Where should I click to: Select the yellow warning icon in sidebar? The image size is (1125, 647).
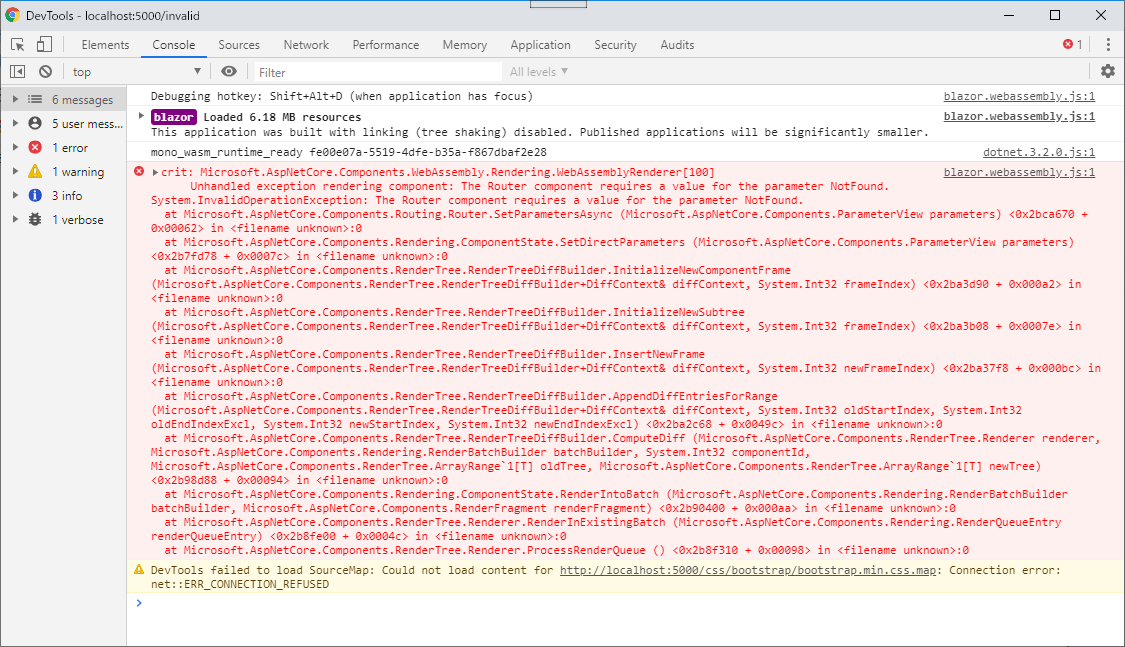point(34,171)
